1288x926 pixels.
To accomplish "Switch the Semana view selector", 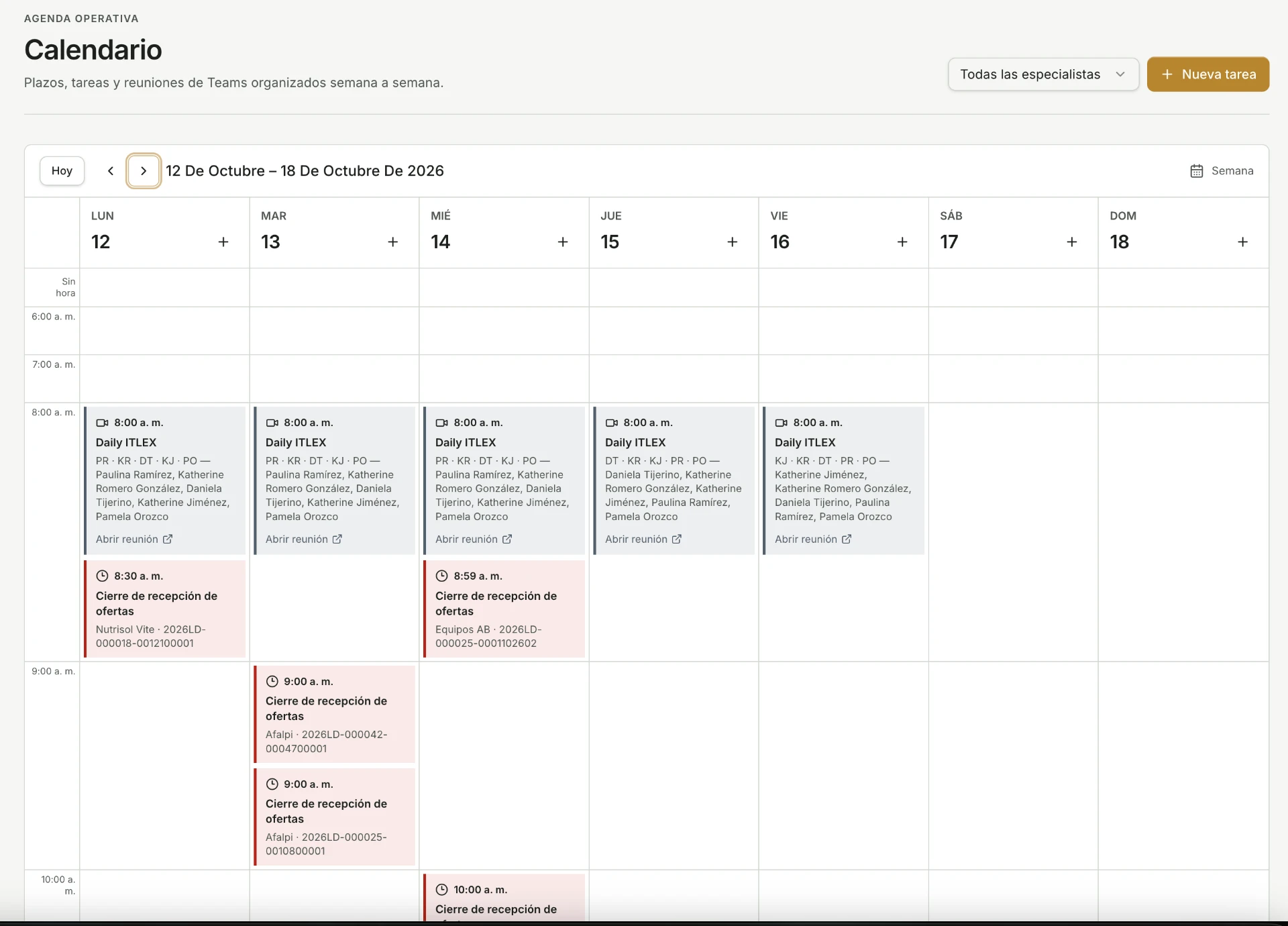I will click(x=1222, y=171).
